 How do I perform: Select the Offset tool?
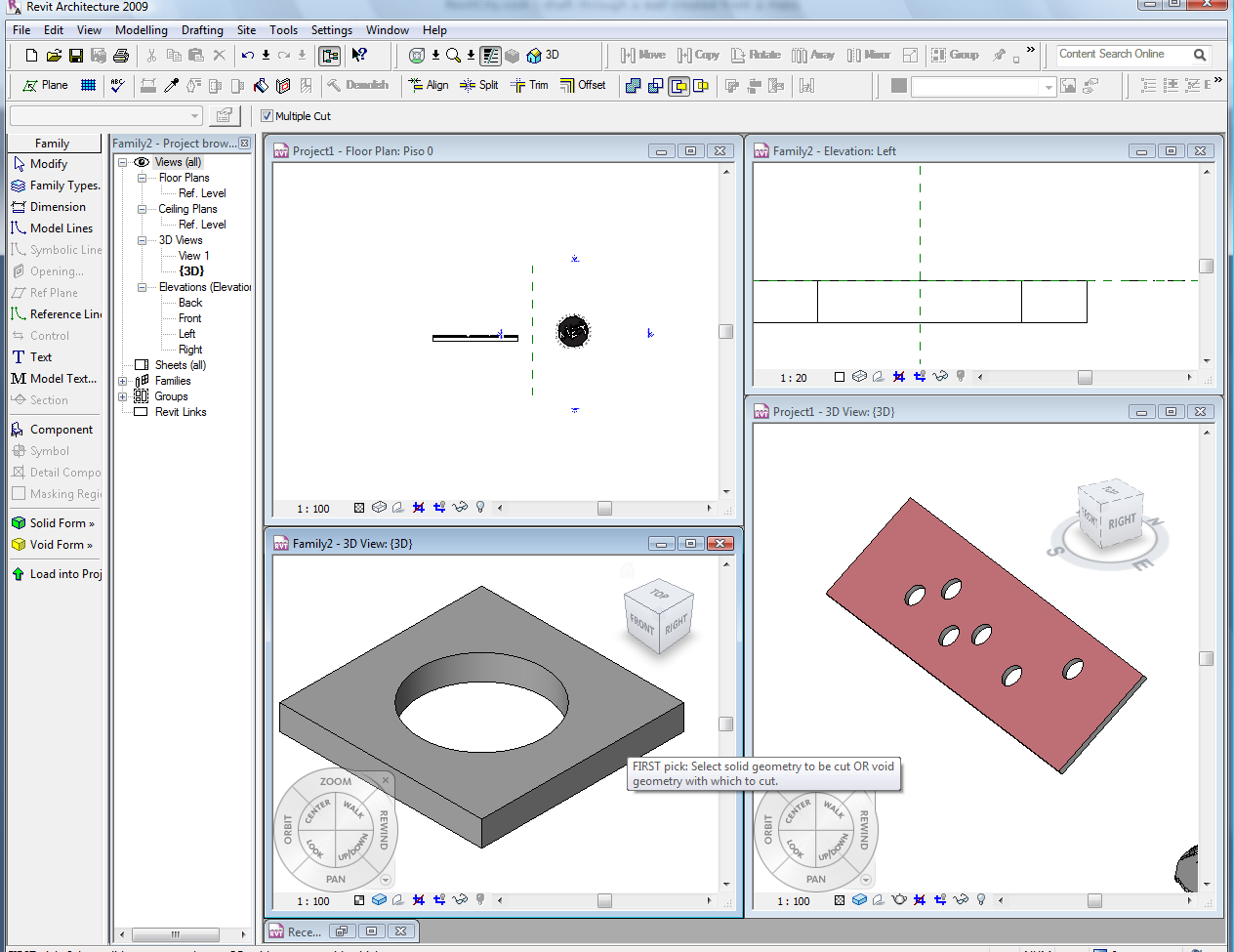pyautogui.click(x=583, y=86)
